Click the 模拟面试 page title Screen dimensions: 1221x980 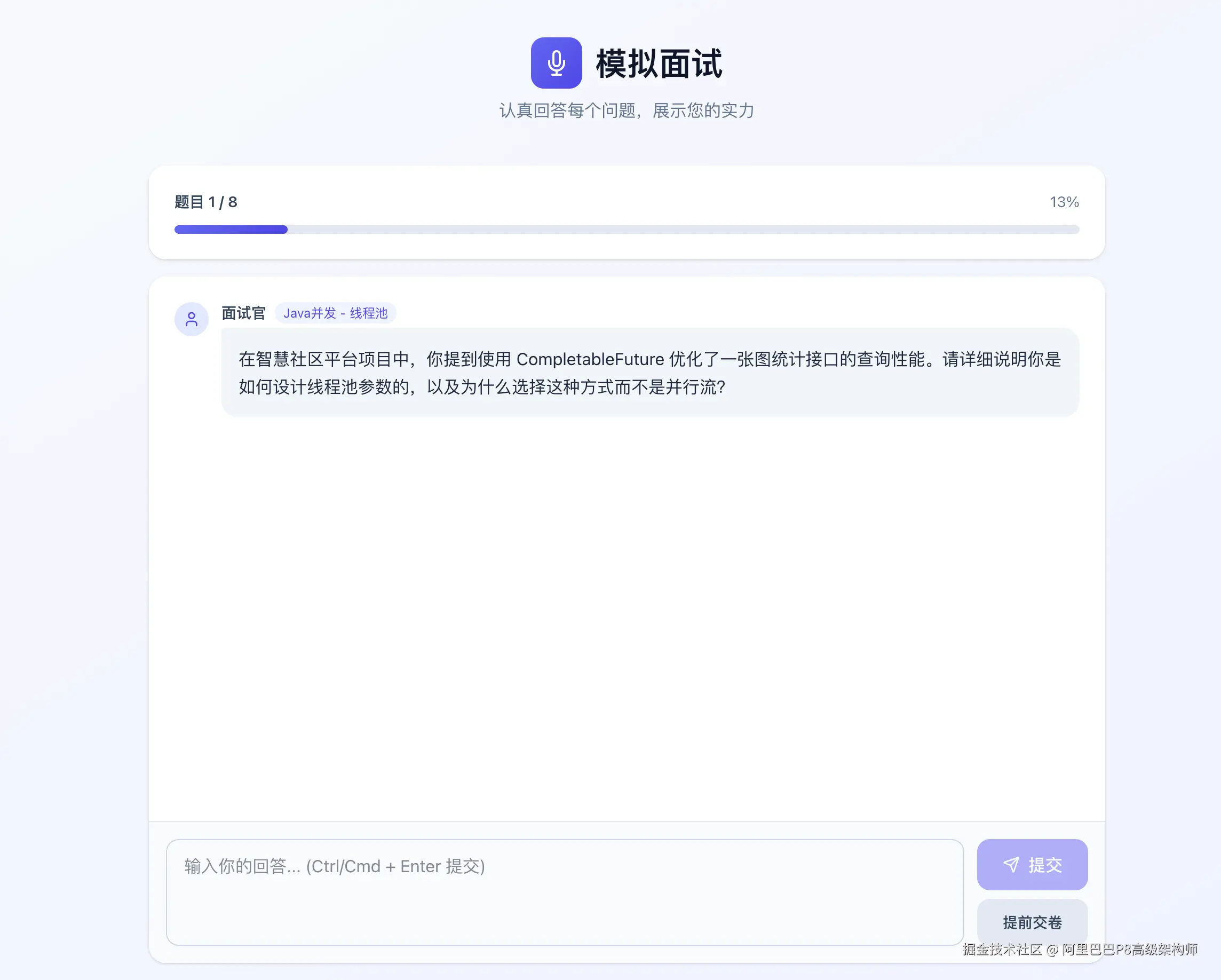[x=659, y=64]
